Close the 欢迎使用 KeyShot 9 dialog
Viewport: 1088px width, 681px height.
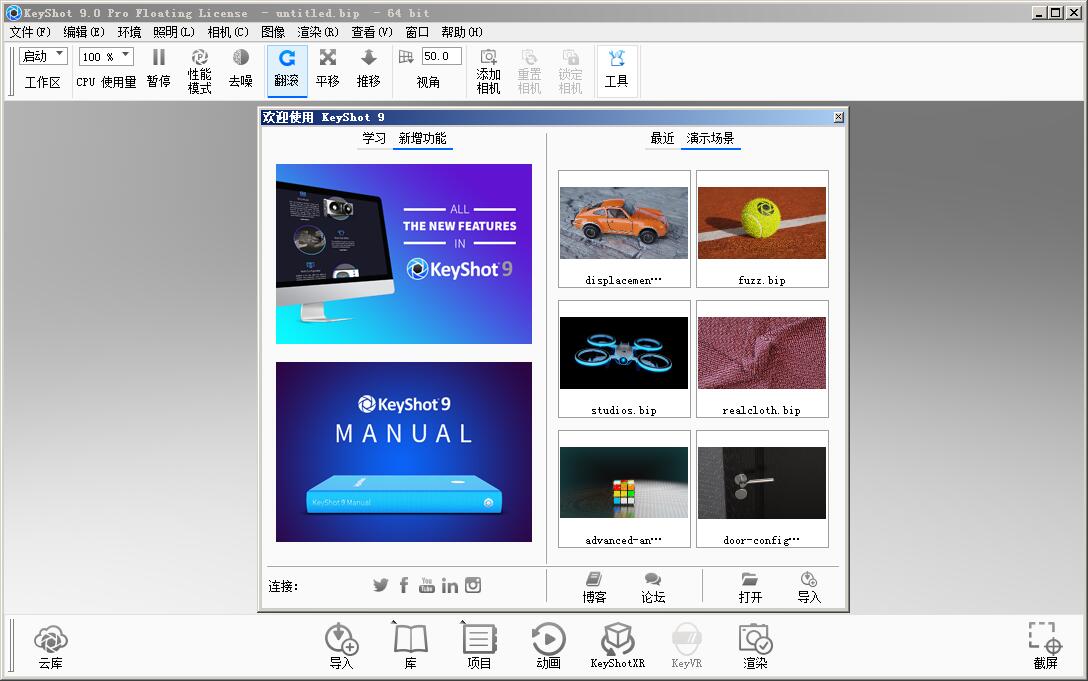click(x=838, y=117)
